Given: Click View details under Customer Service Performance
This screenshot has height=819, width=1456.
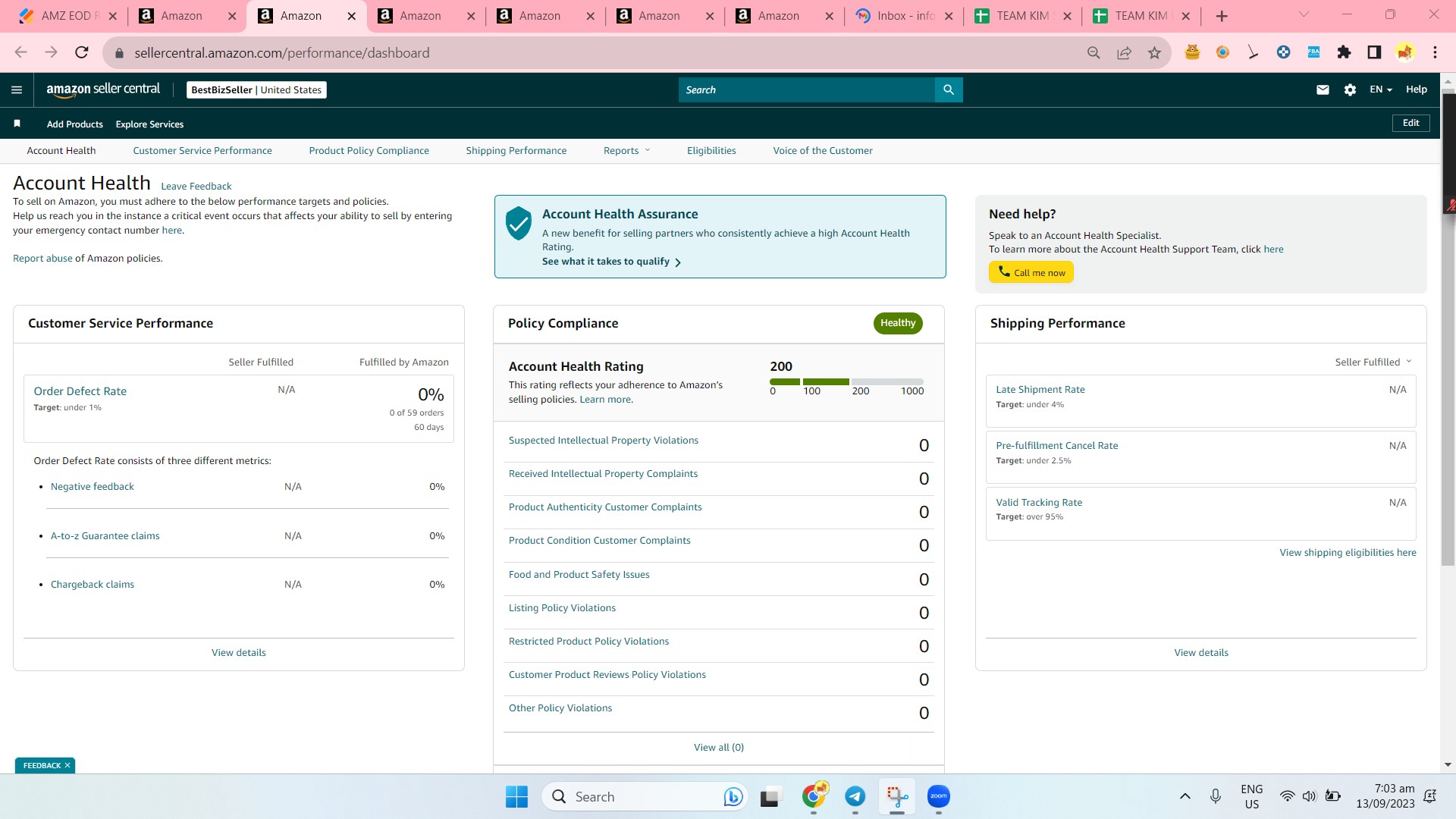Looking at the screenshot, I should (239, 652).
